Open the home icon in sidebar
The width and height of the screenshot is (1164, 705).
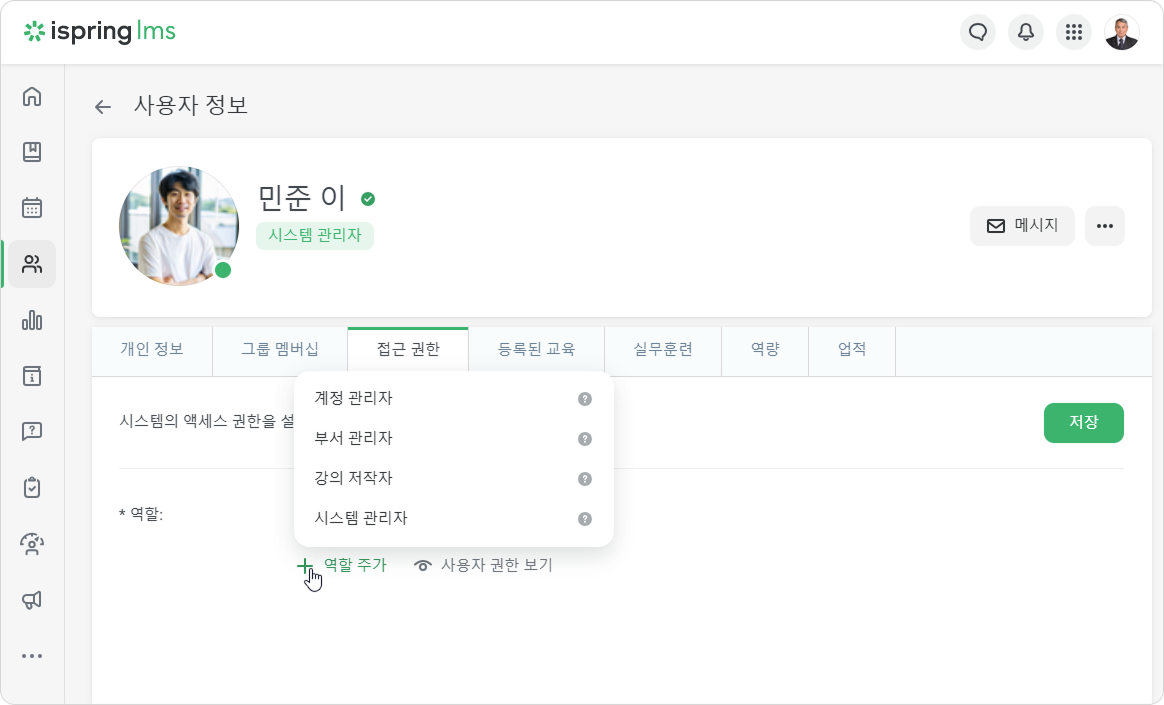coord(32,96)
